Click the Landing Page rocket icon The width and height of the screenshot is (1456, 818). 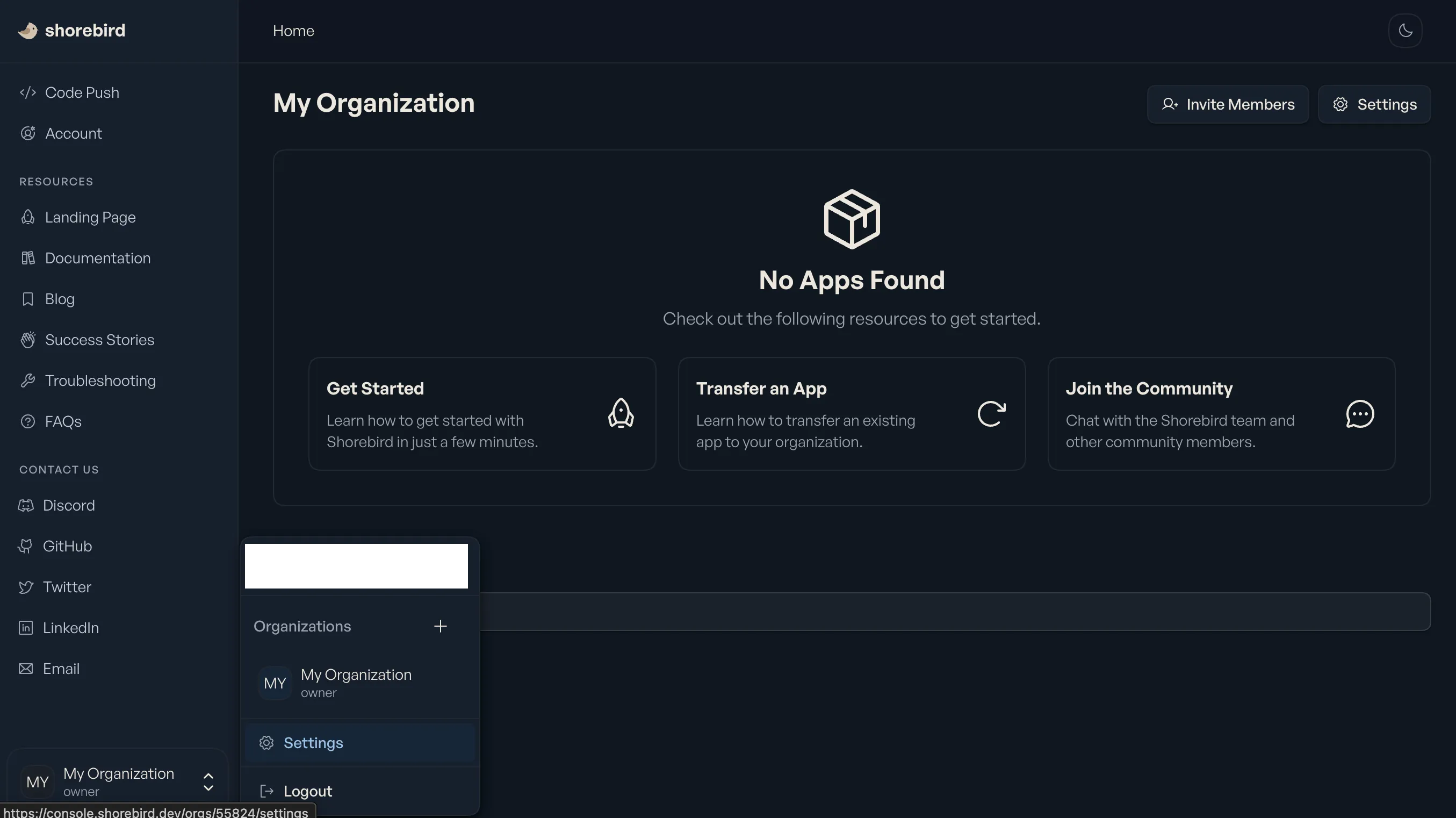pyautogui.click(x=28, y=217)
